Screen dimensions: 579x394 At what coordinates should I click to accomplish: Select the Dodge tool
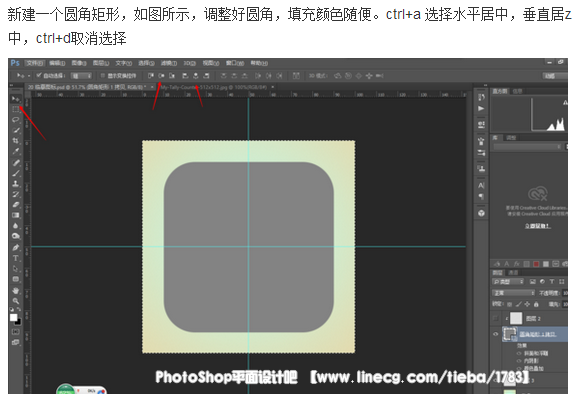tap(16, 236)
